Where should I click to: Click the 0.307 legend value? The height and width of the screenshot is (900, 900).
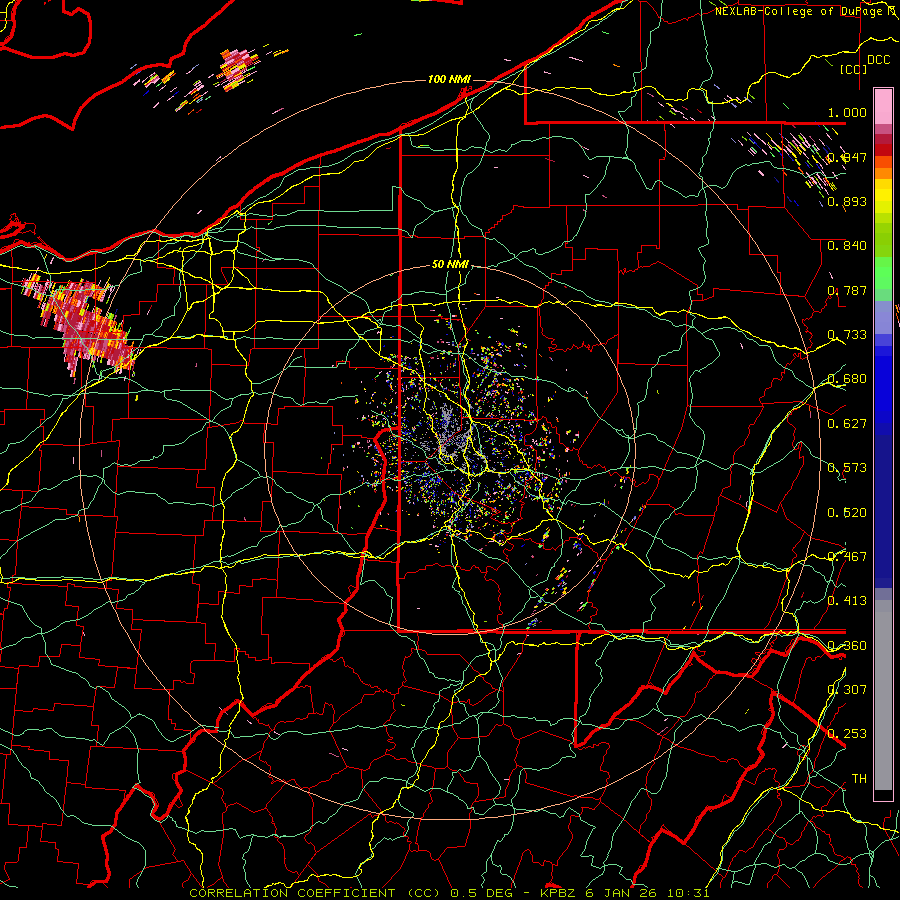pos(847,689)
